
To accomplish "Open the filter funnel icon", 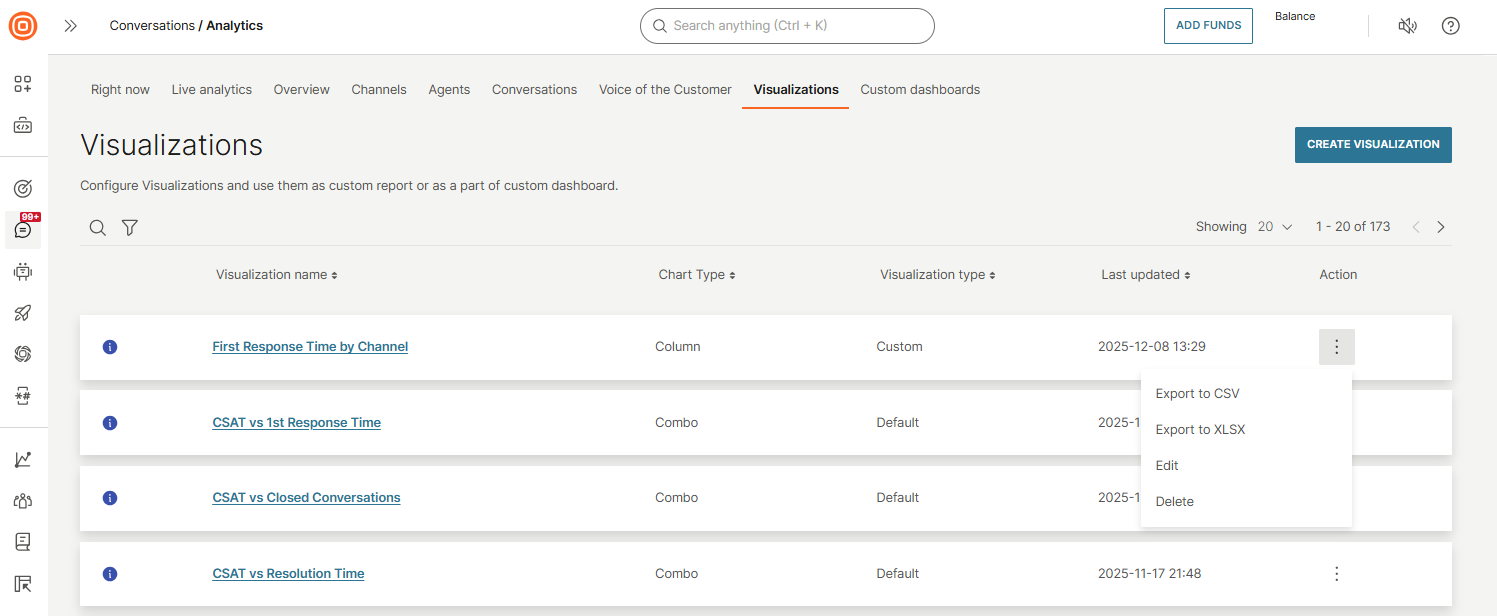I will (x=129, y=227).
